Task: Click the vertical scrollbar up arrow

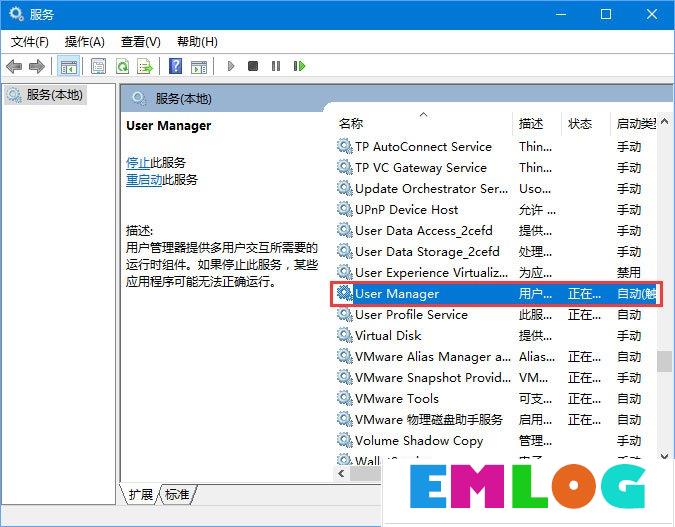Action: pyautogui.click(x=664, y=121)
